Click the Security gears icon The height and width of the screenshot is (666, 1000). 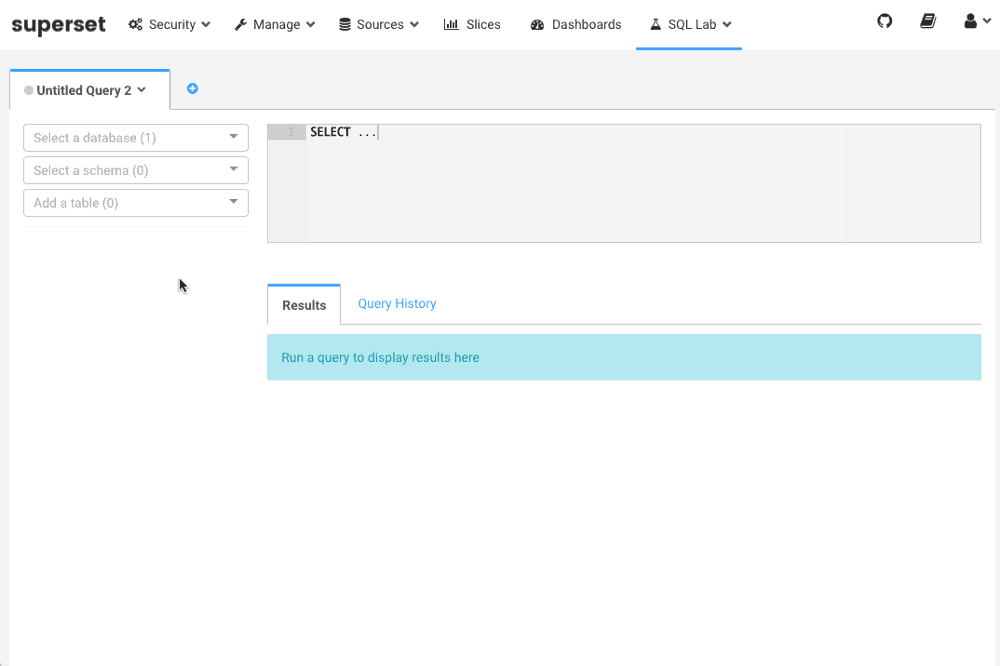(x=135, y=24)
